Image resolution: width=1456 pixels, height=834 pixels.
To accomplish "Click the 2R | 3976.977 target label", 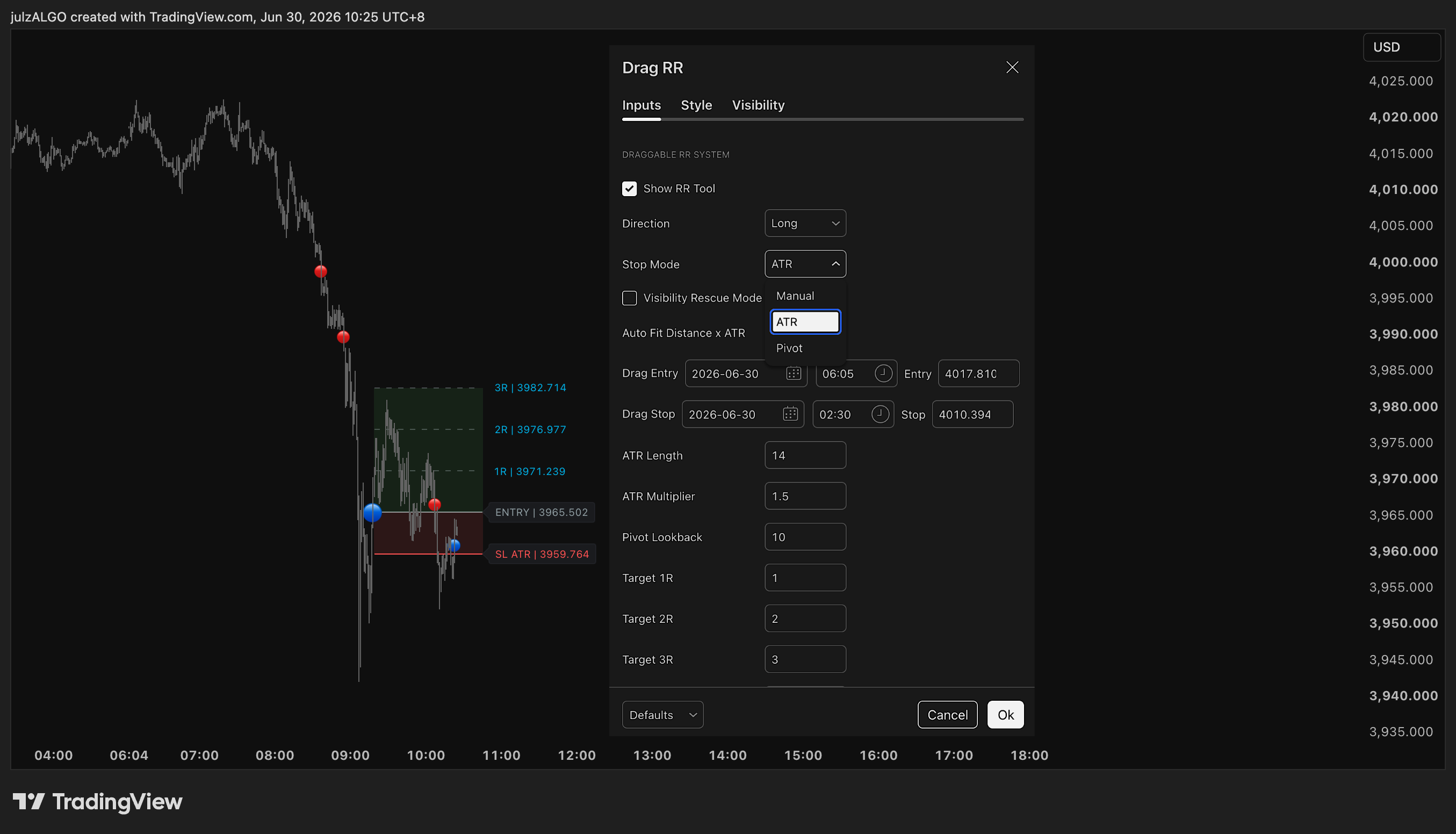I will point(530,429).
